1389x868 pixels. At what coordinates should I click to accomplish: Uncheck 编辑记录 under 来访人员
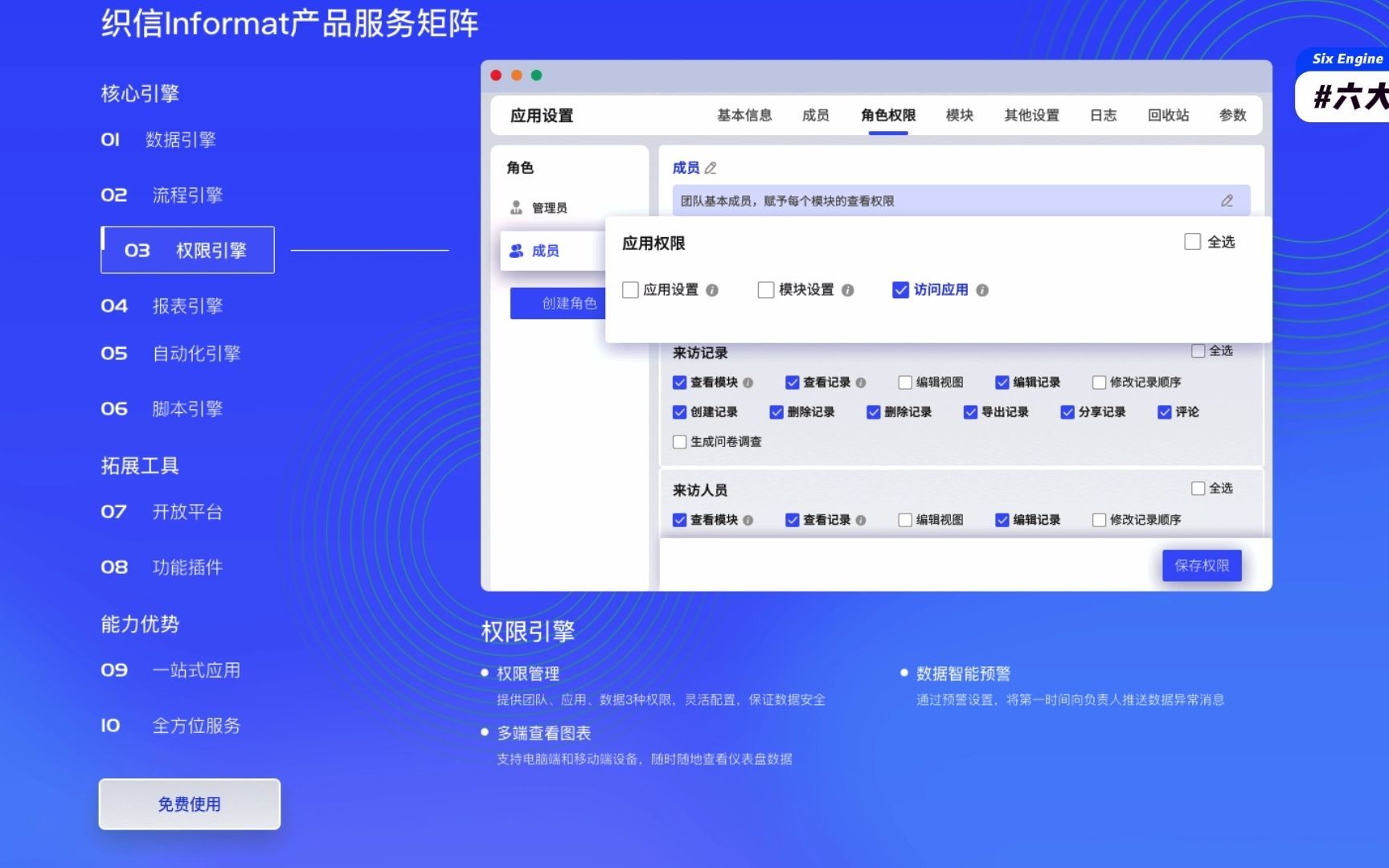[1002, 520]
